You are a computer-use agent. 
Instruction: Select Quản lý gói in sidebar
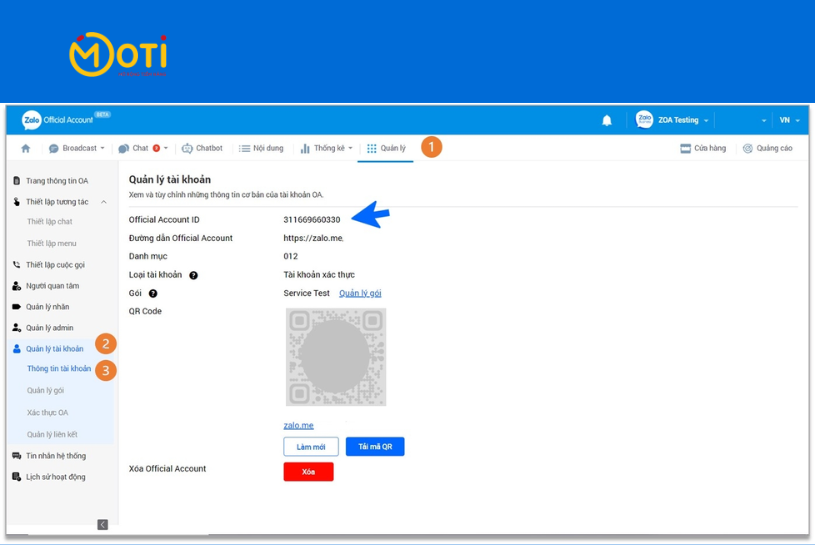click(45, 391)
